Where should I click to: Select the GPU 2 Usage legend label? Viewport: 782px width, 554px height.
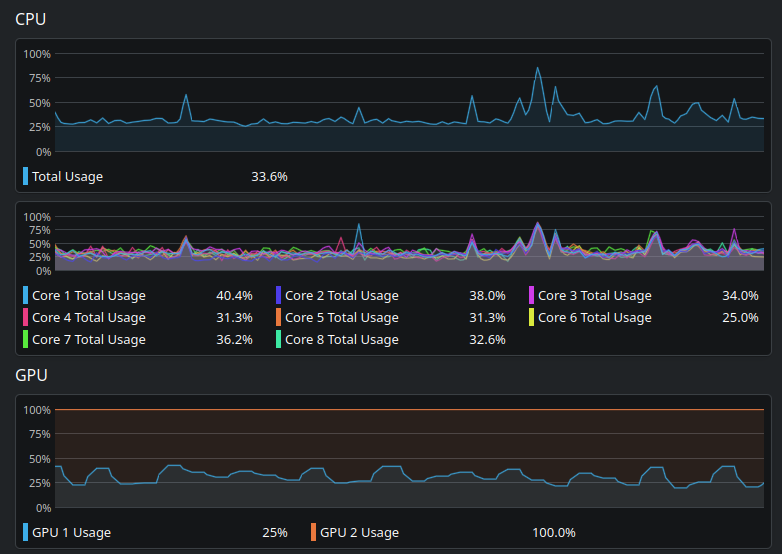(x=359, y=533)
